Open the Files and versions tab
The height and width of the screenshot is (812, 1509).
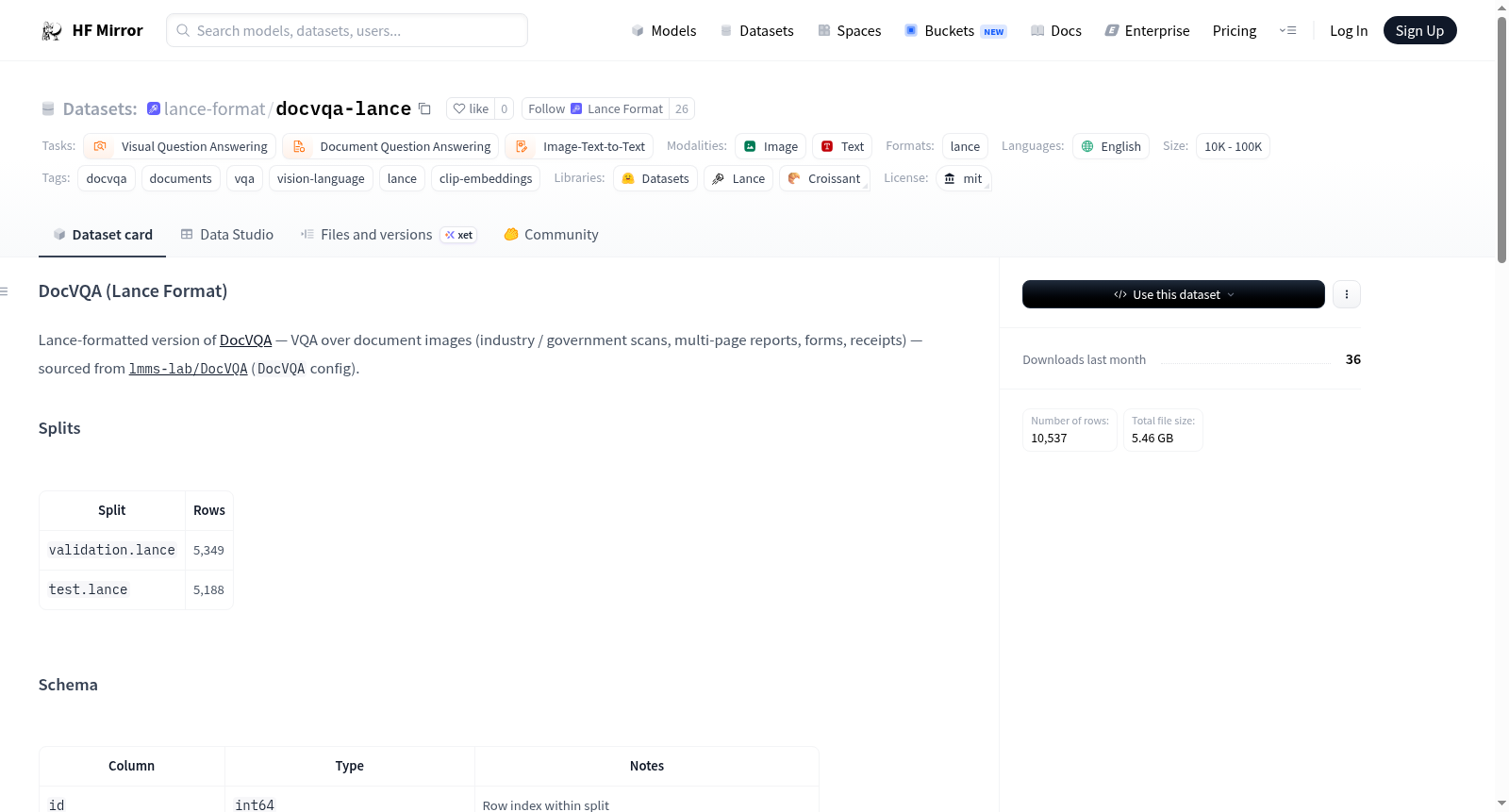click(x=389, y=235)
